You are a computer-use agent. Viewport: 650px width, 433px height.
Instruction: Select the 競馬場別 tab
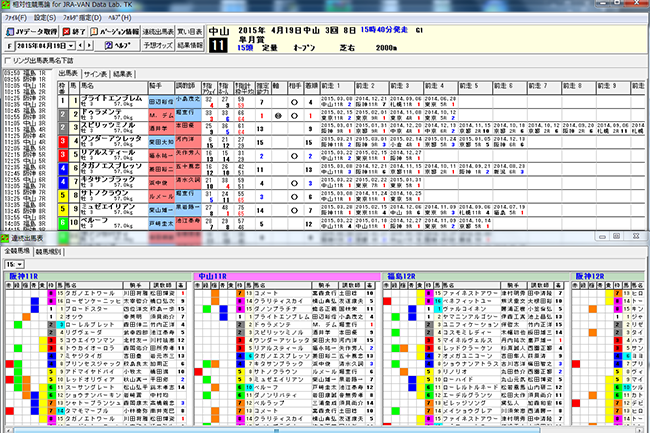point(49,252)
